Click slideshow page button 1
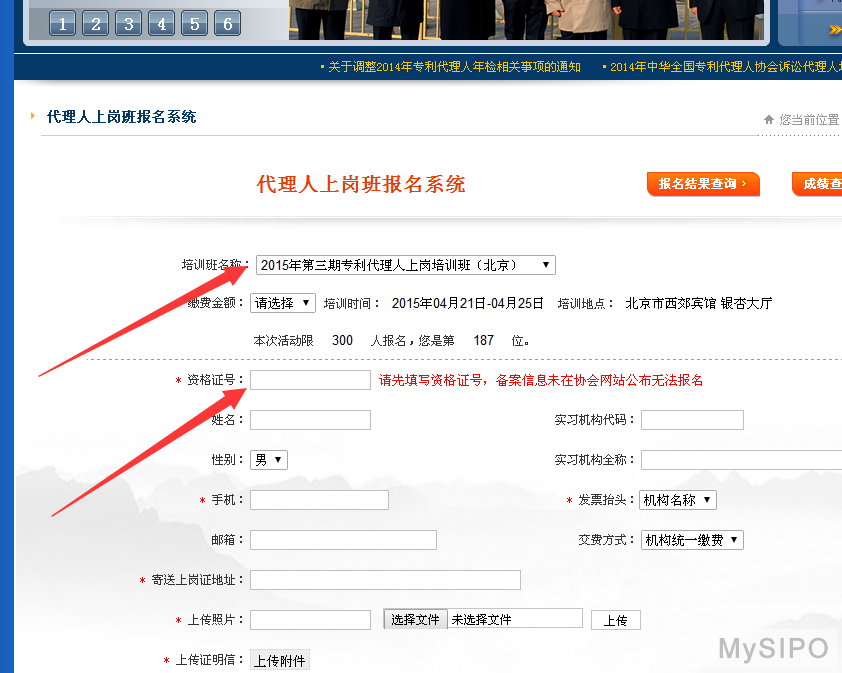The height and width of the screenshot is (673, 842). (x=62, y=24)
